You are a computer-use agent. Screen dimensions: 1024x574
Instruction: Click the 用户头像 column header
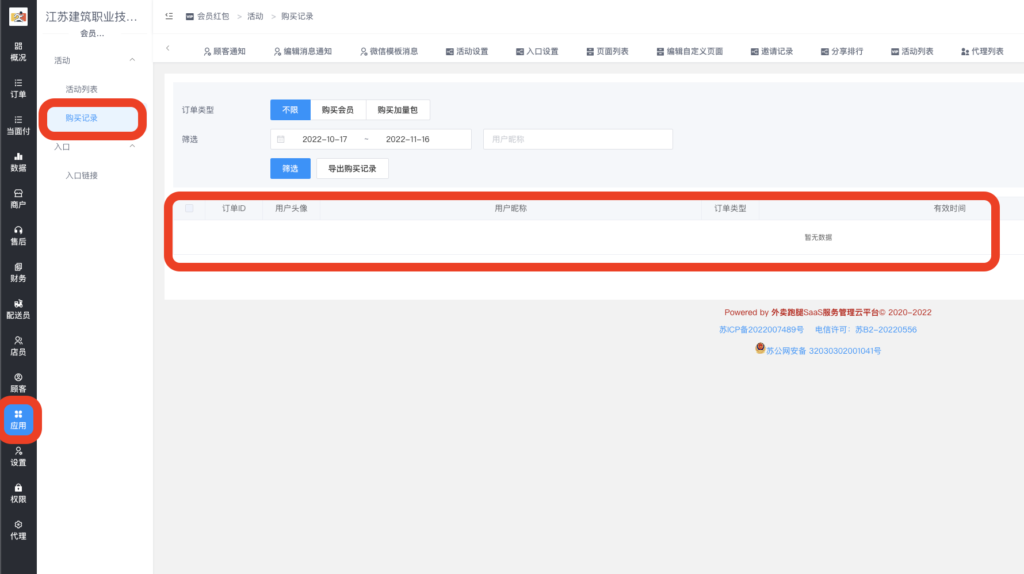291,208
